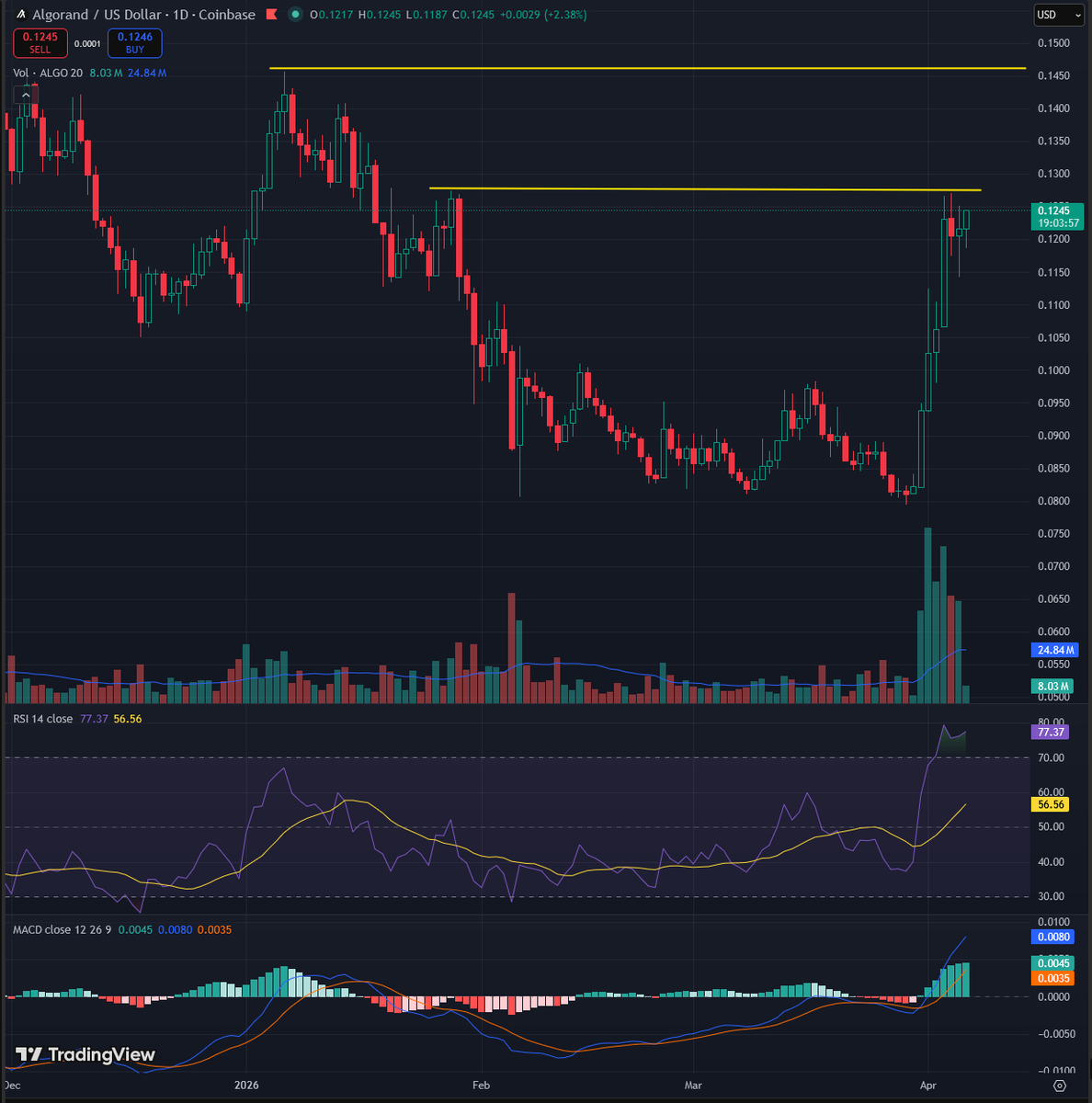Viewport: 1092px width, 1103px height.
Task: Click the 0.1246 BUY button
Action: coord(135,43)
